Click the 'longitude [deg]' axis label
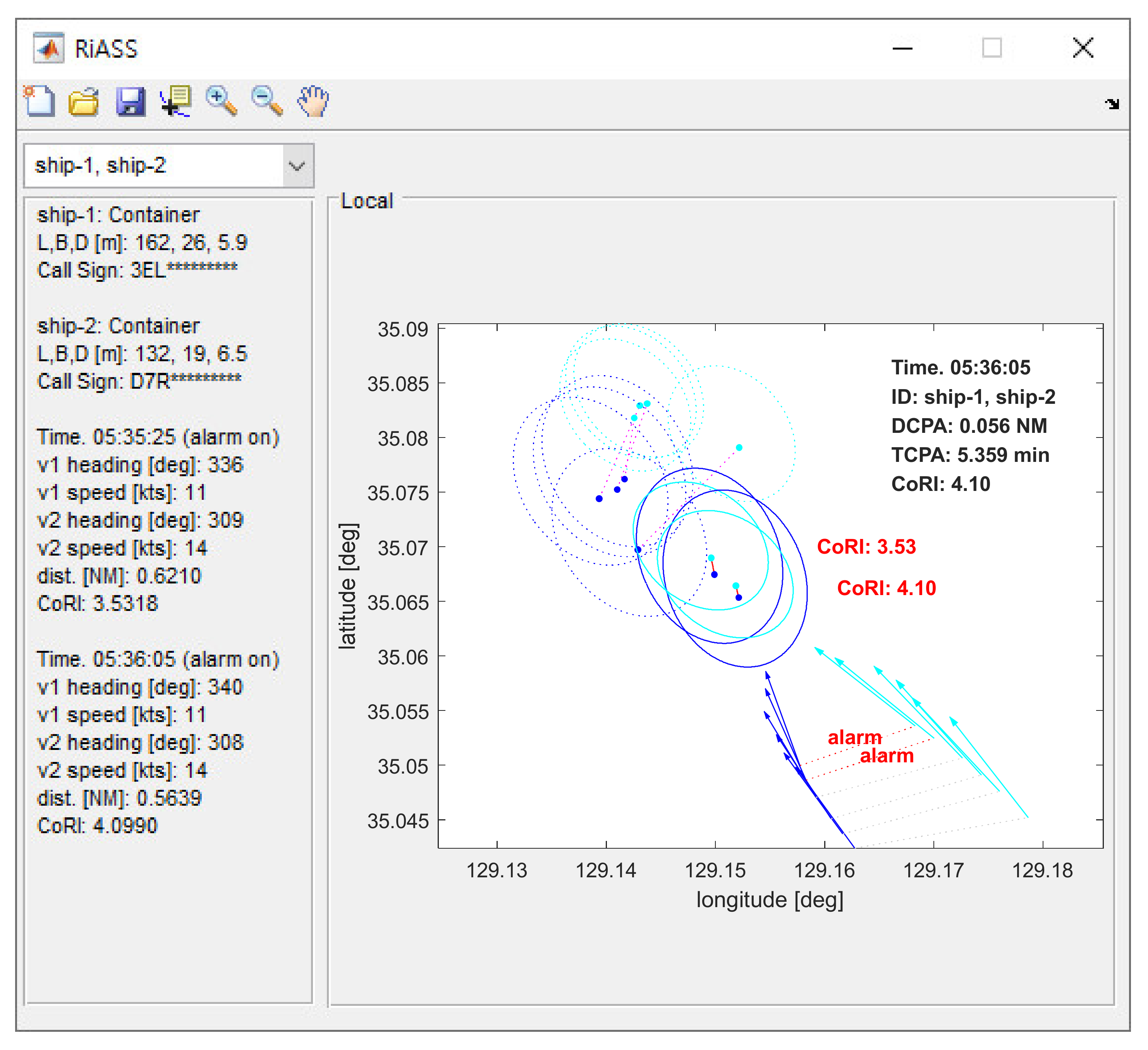 pyautogui.click(x=769, y=900)
